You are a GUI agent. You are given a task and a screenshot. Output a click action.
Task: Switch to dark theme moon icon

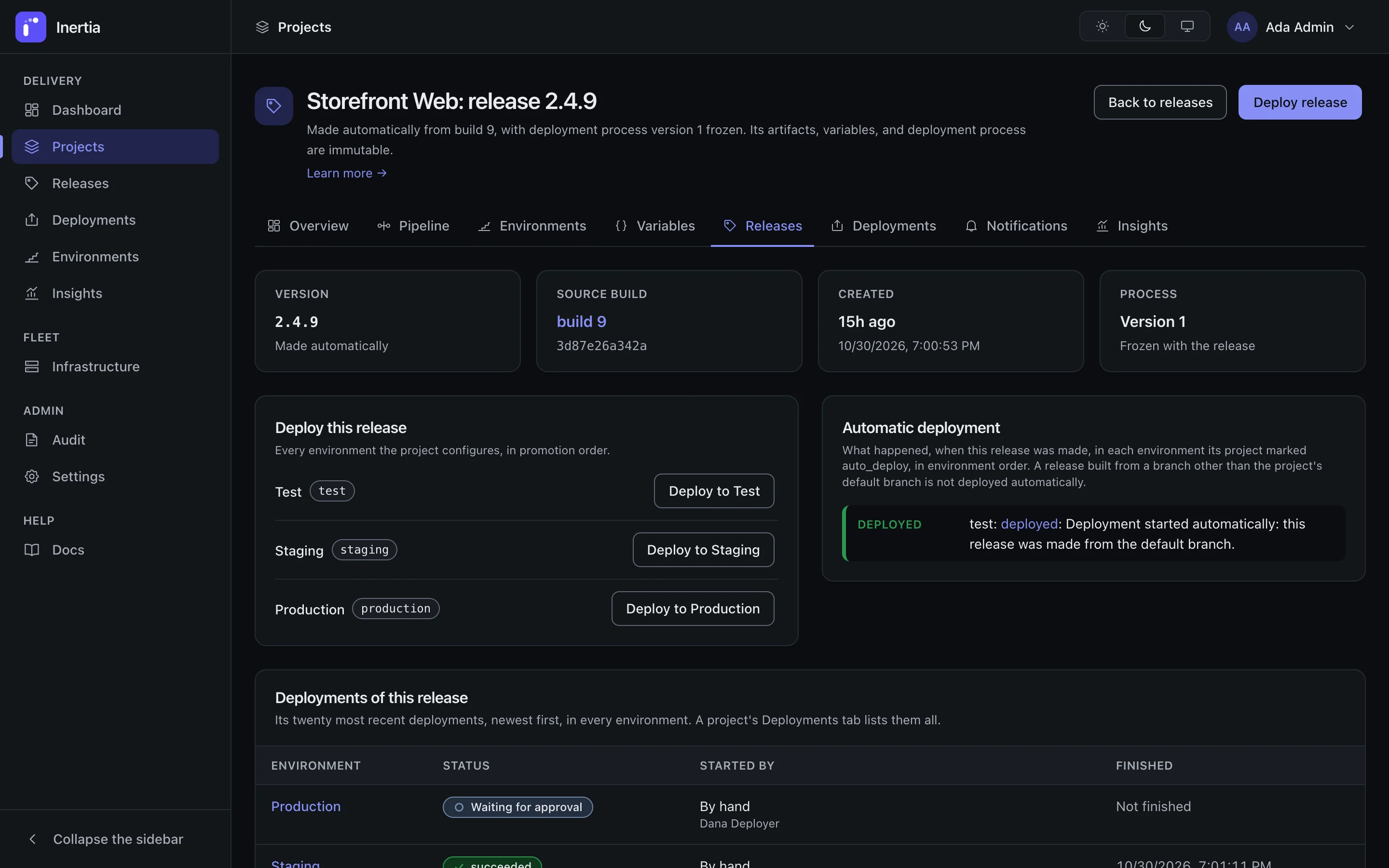(1144, 27)
